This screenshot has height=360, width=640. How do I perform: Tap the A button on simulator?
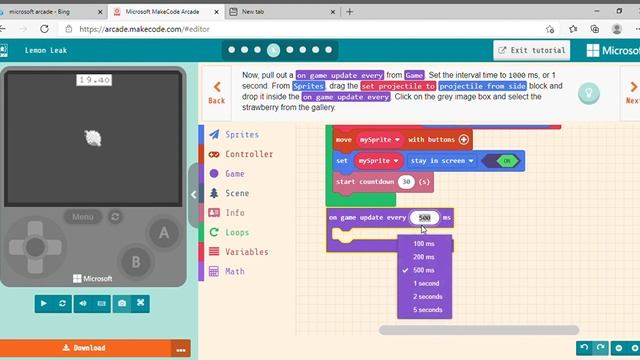(x=164, y=233)
